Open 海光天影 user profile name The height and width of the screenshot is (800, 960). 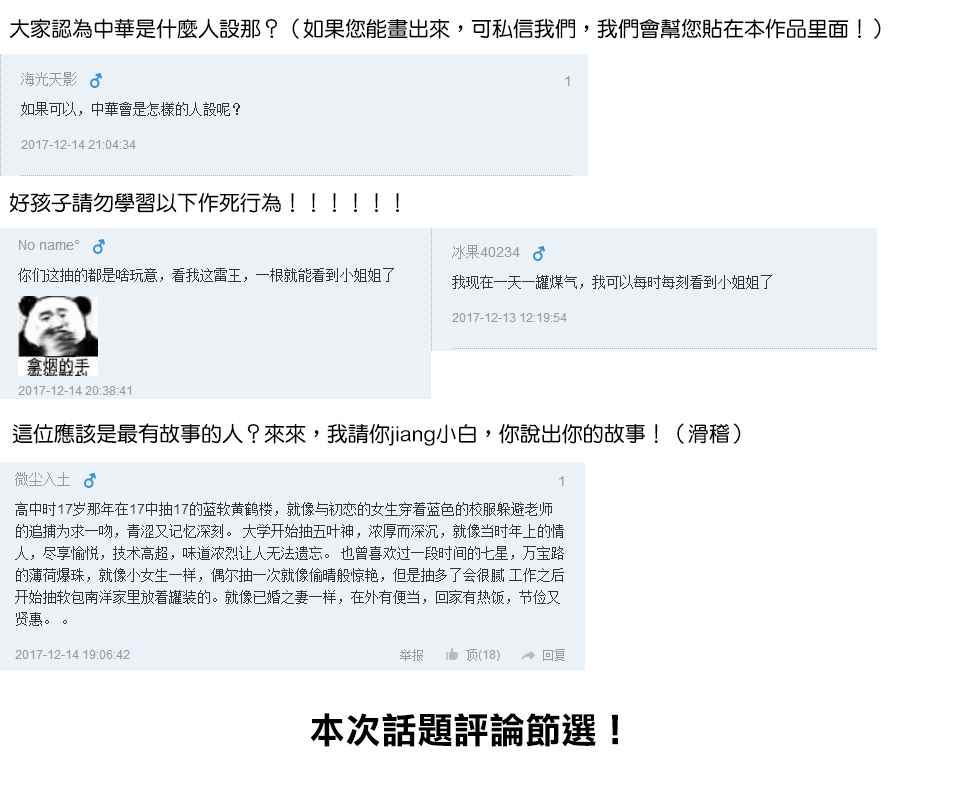click(48, 80)
